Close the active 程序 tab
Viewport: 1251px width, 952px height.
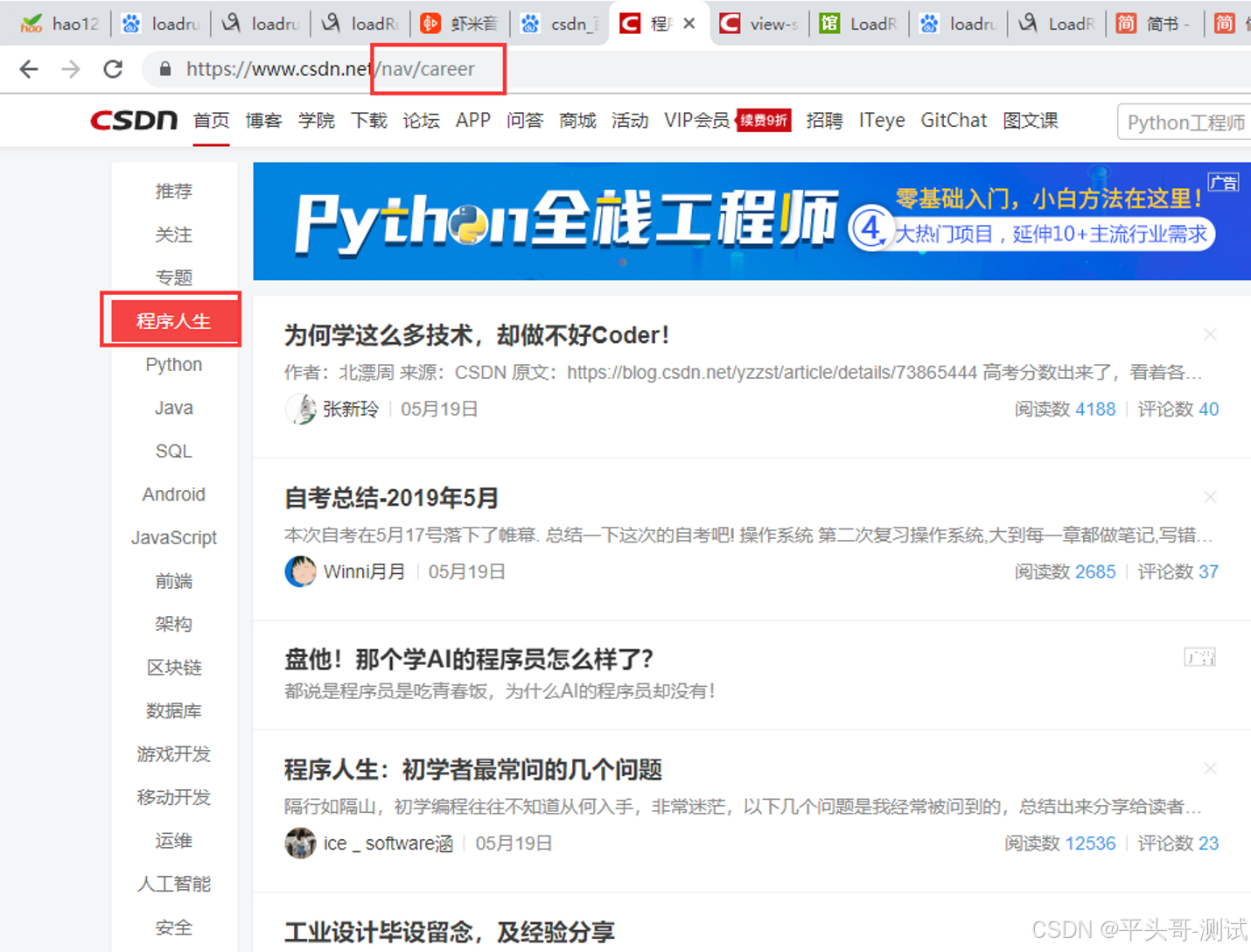pyautogui.click(x=689, y=24)
